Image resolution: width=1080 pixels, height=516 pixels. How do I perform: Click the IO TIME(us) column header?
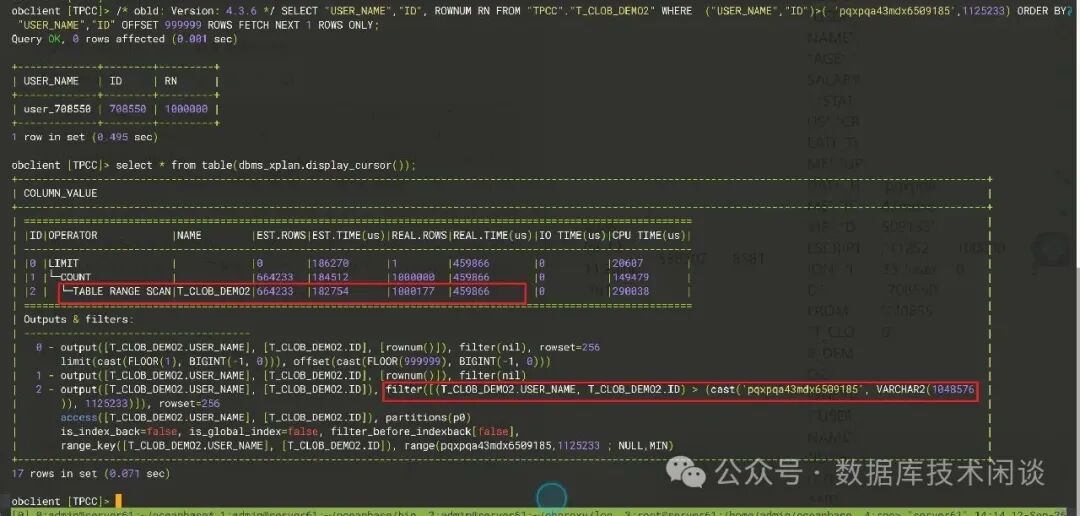click(571, 236)
